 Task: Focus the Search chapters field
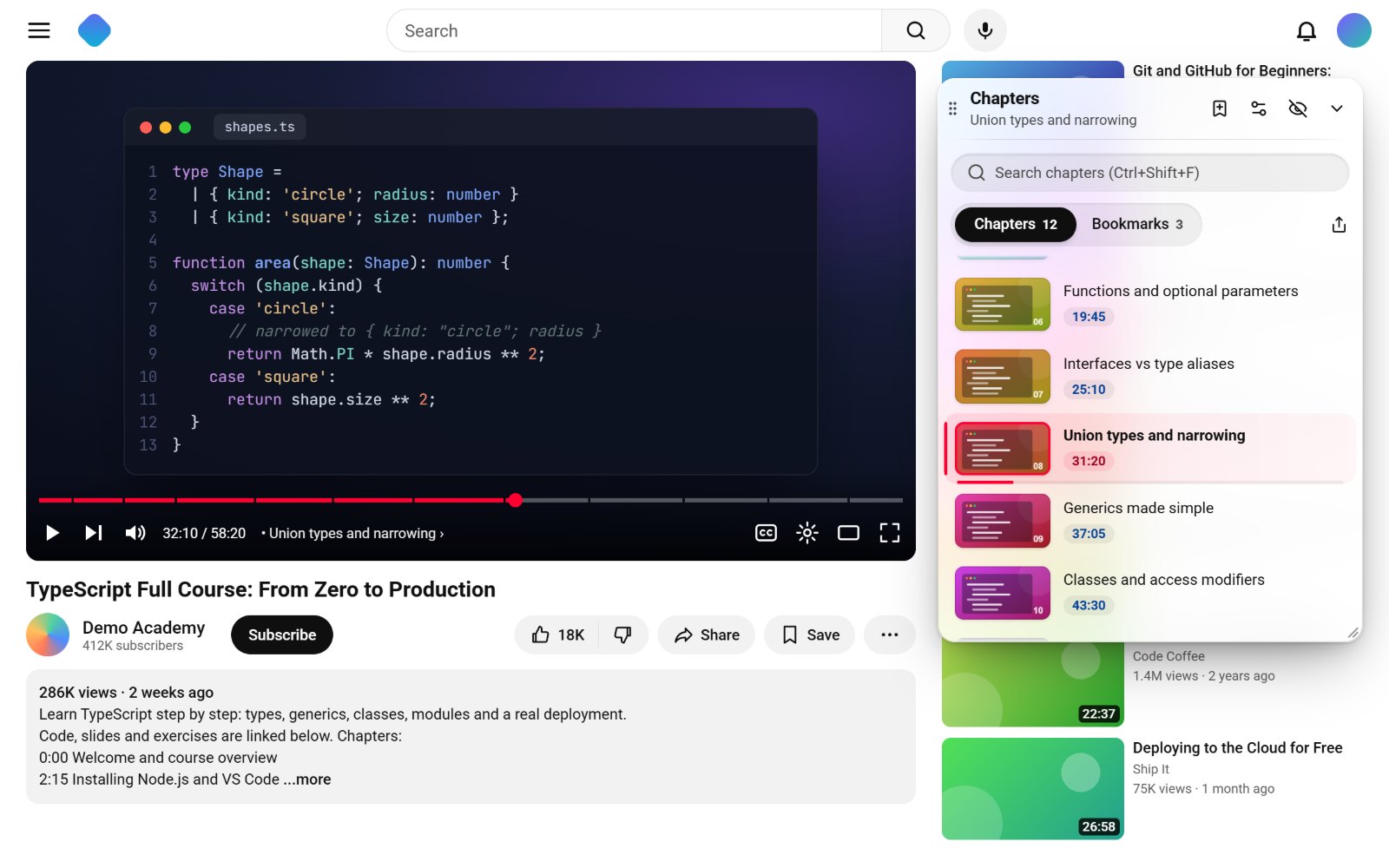(1150, 173)
